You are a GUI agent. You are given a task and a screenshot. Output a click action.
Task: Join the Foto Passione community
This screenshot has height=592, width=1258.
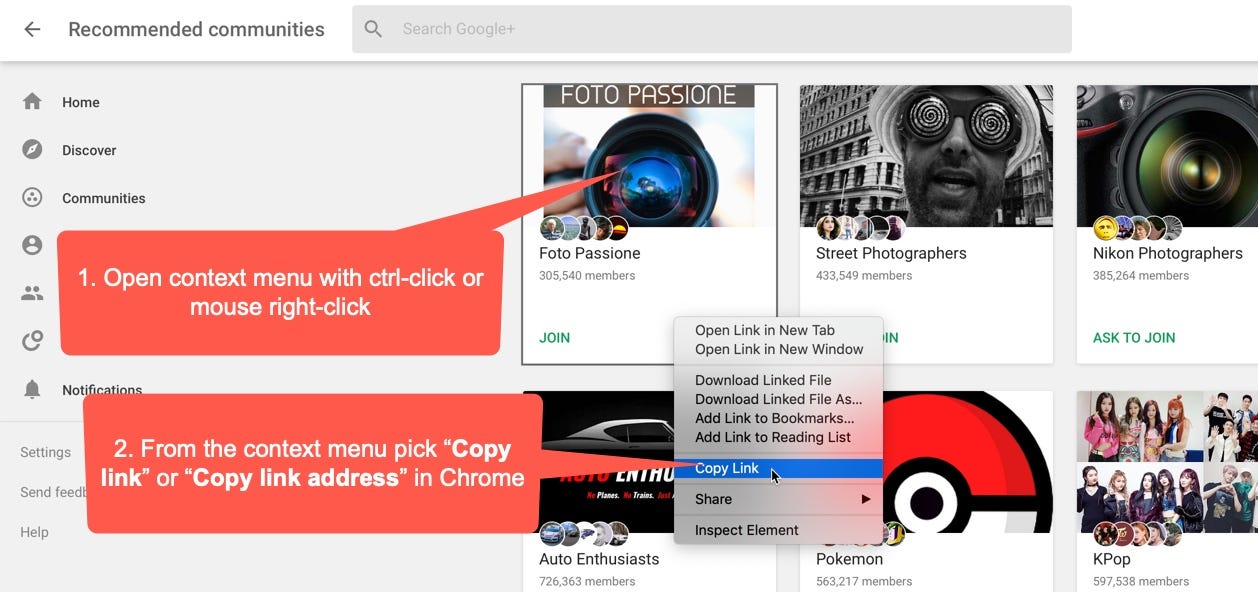tap(555, 337)
